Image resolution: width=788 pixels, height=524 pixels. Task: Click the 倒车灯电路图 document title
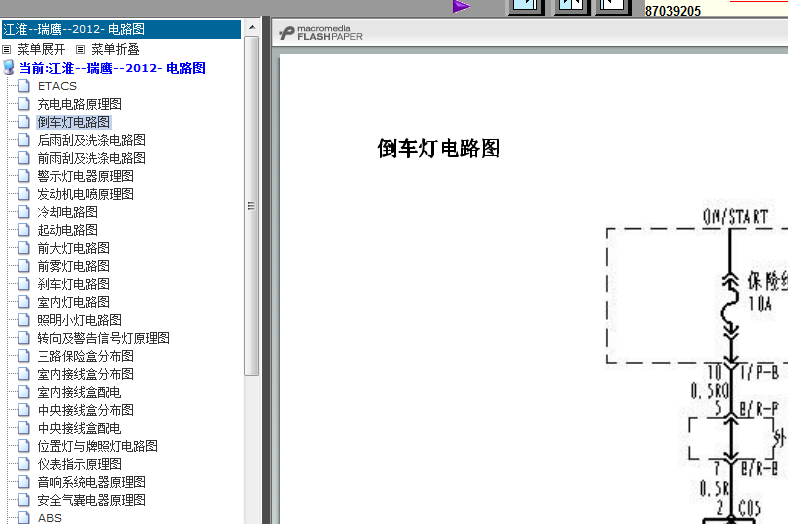[x=439, y=149]
